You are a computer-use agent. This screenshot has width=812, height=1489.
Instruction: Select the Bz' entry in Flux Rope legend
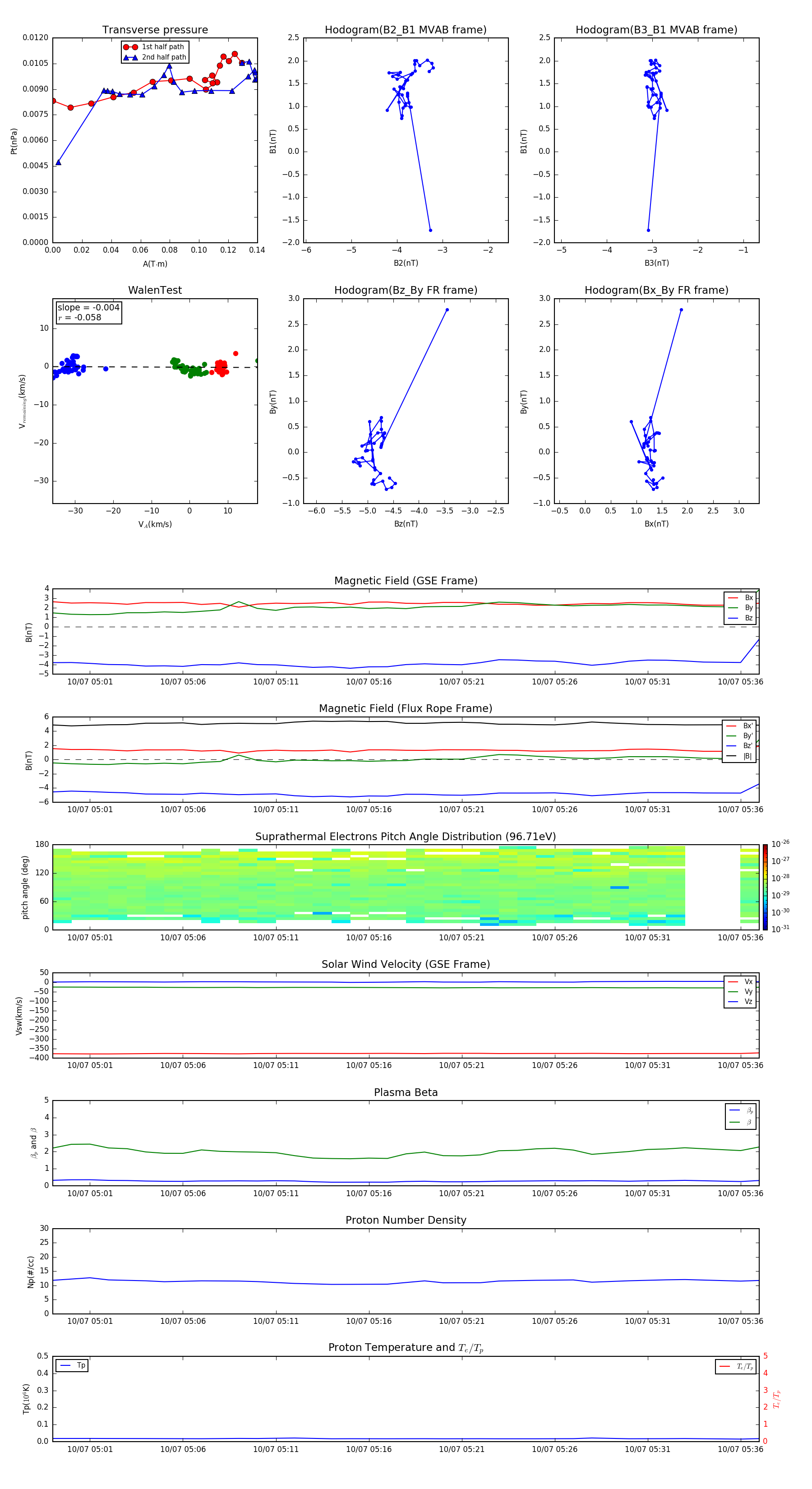click(739, 746)
